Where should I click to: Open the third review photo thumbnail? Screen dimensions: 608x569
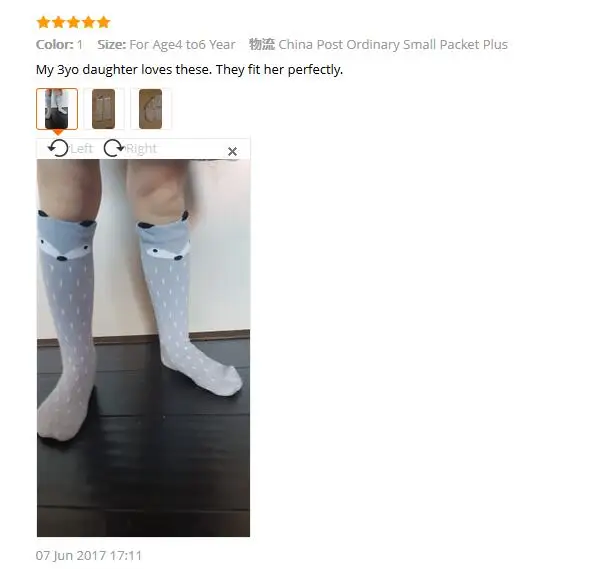coord(150,109)
